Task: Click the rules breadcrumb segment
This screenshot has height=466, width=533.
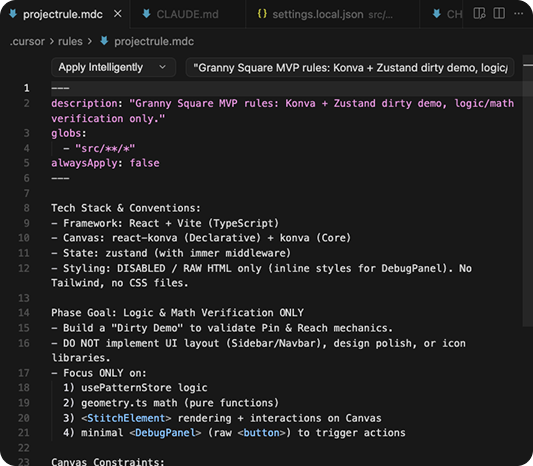Action: tap(70, 41)
